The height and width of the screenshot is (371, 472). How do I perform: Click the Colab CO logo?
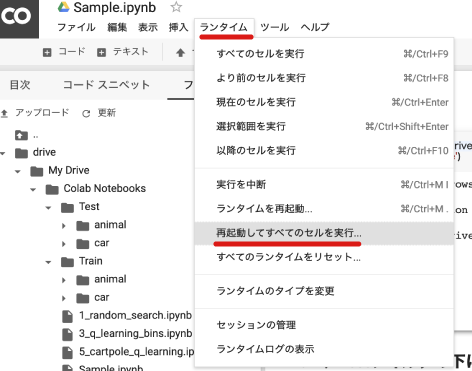[x=17, y=17]
